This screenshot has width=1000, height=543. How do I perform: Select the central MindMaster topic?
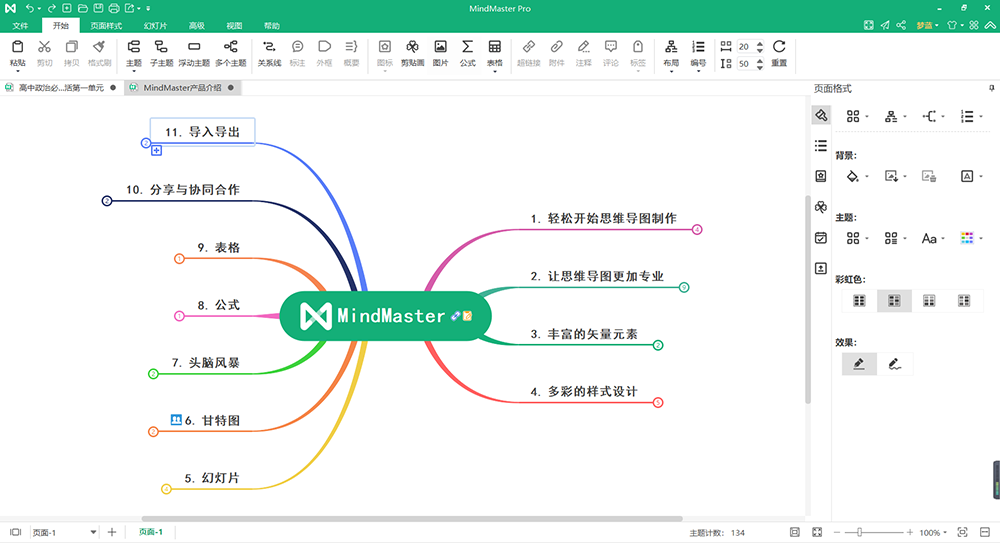coord(385,316)
